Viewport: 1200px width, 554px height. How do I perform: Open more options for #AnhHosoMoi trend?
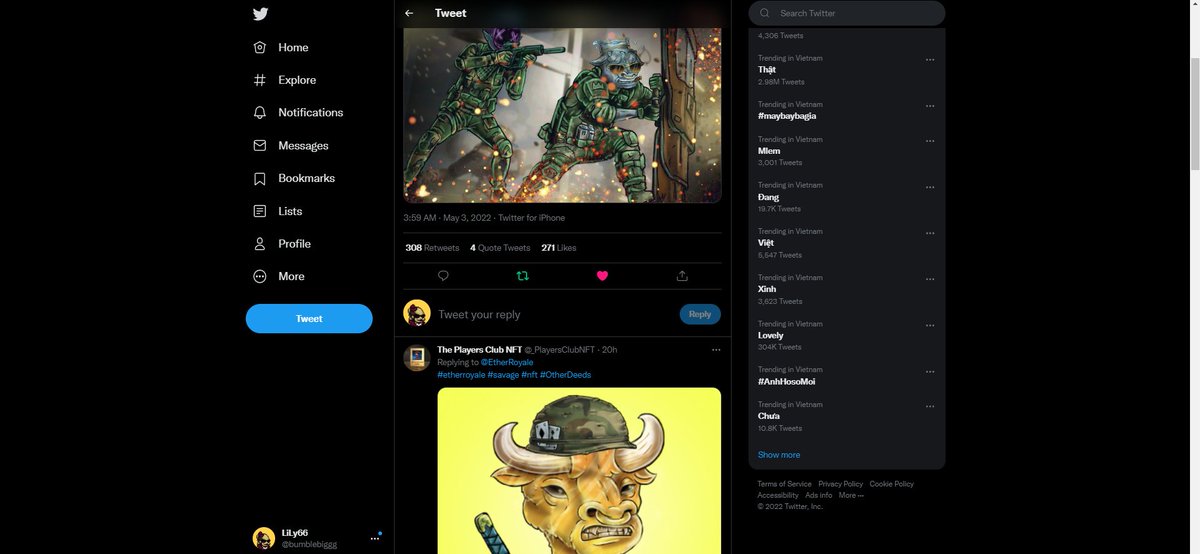click(930, 371)
